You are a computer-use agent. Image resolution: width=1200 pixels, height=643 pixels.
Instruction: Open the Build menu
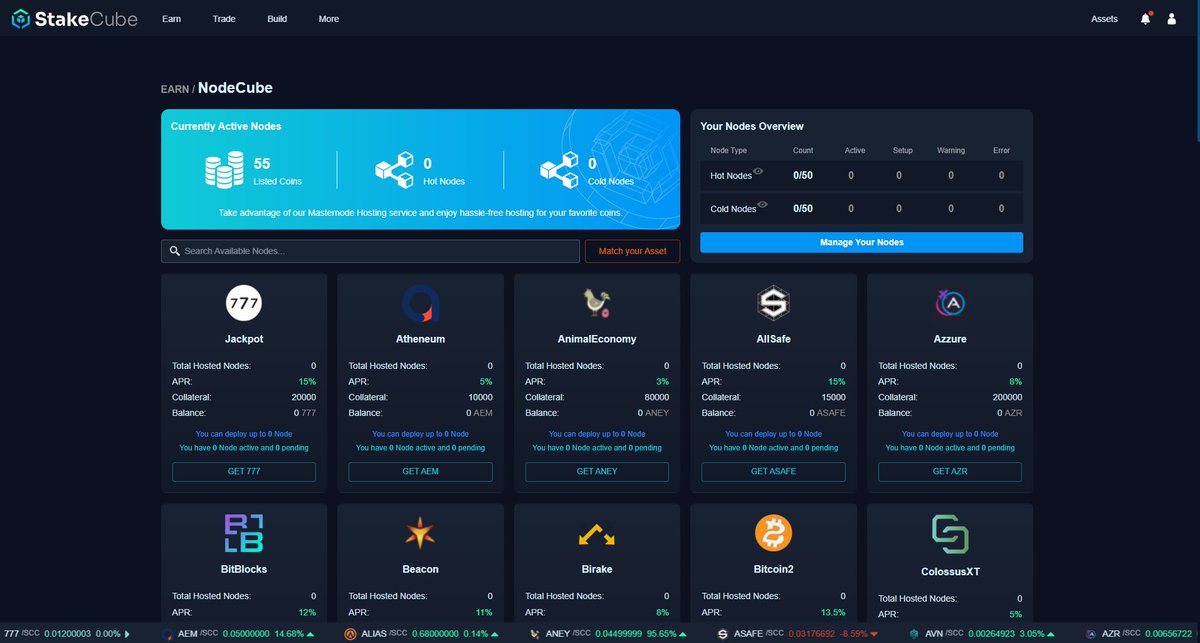(277, 19)
